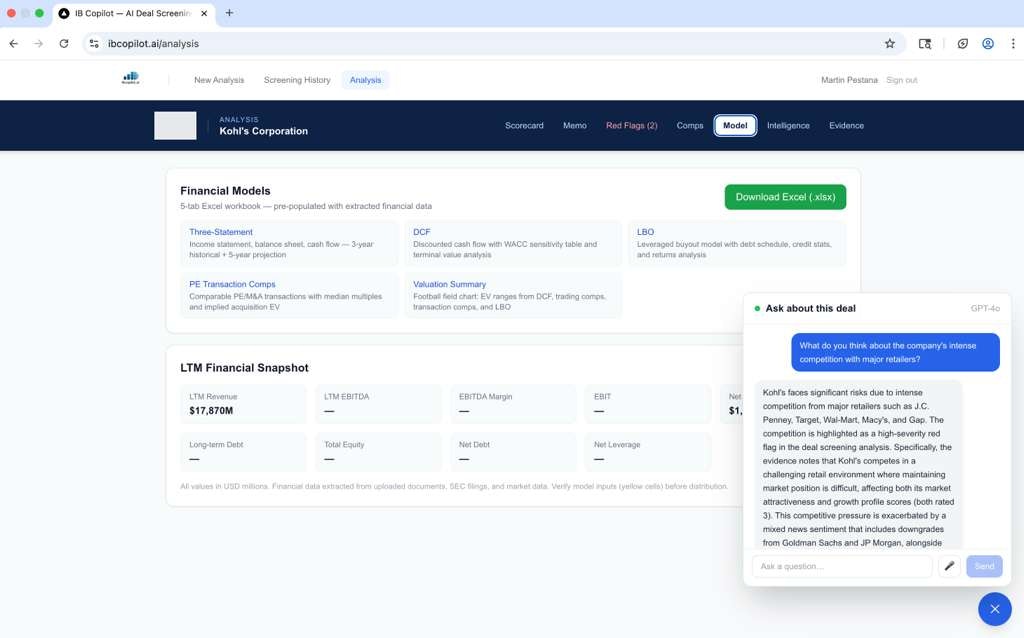Image resolution: width=1024 pixels, height=638 pixels.
Task: Select the Net Leverage tile
Action: point(648,452)
